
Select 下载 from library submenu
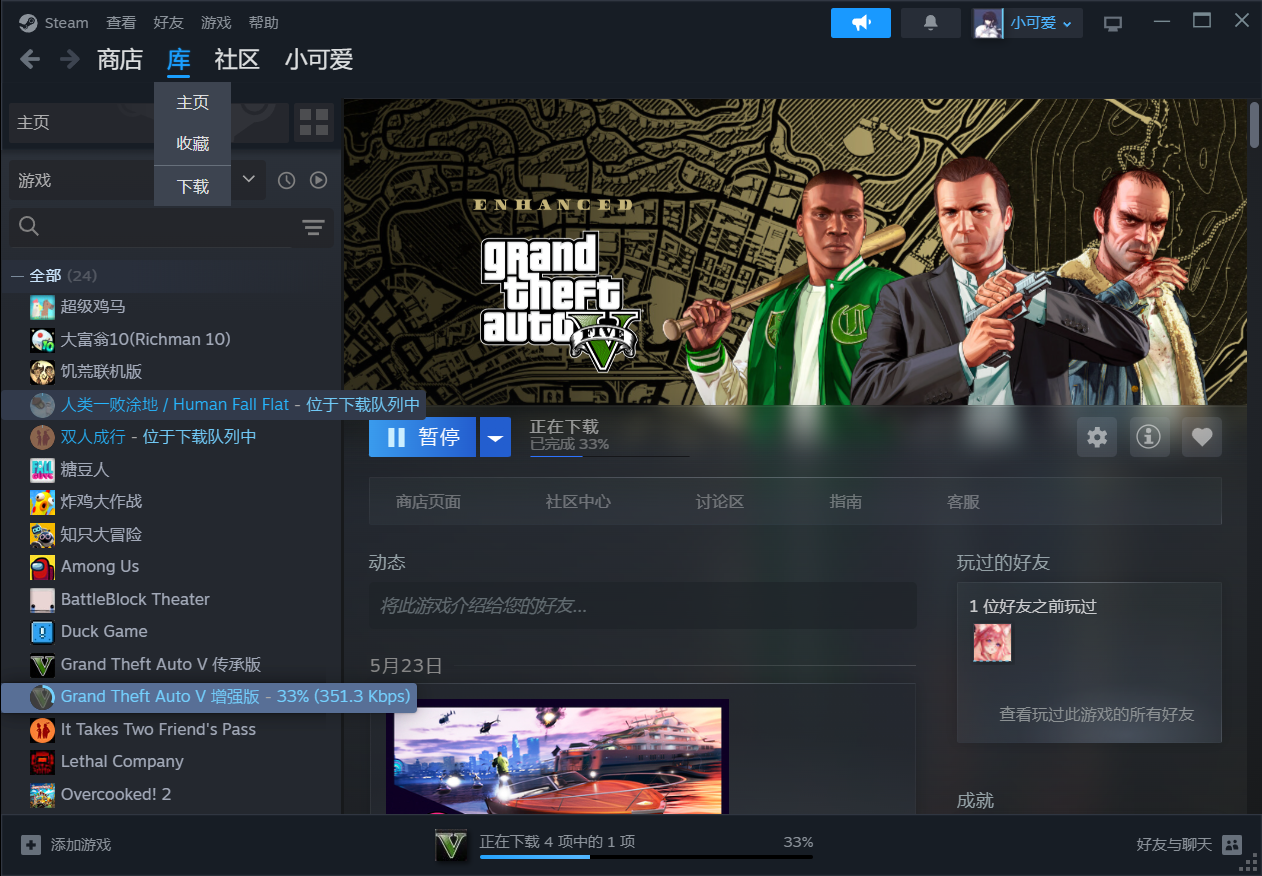[x=193, y=186]
